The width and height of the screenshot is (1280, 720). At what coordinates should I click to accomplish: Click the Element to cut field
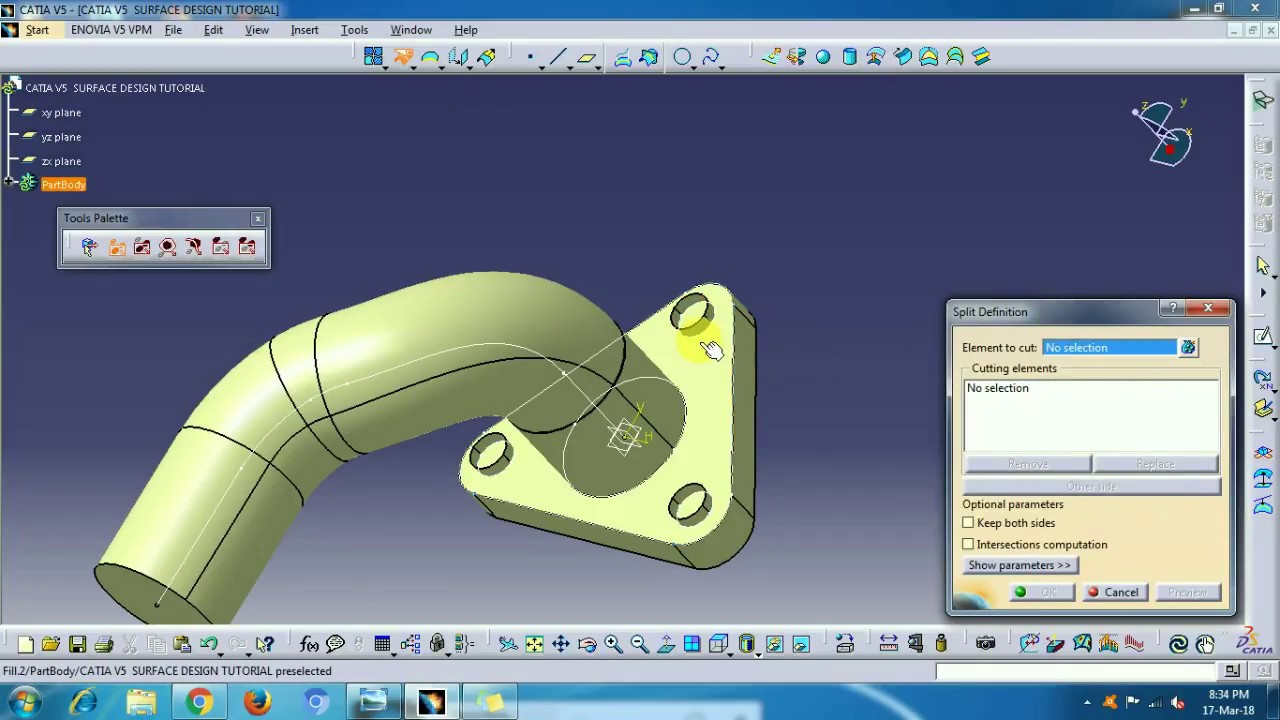click(x=1110, y=347)
